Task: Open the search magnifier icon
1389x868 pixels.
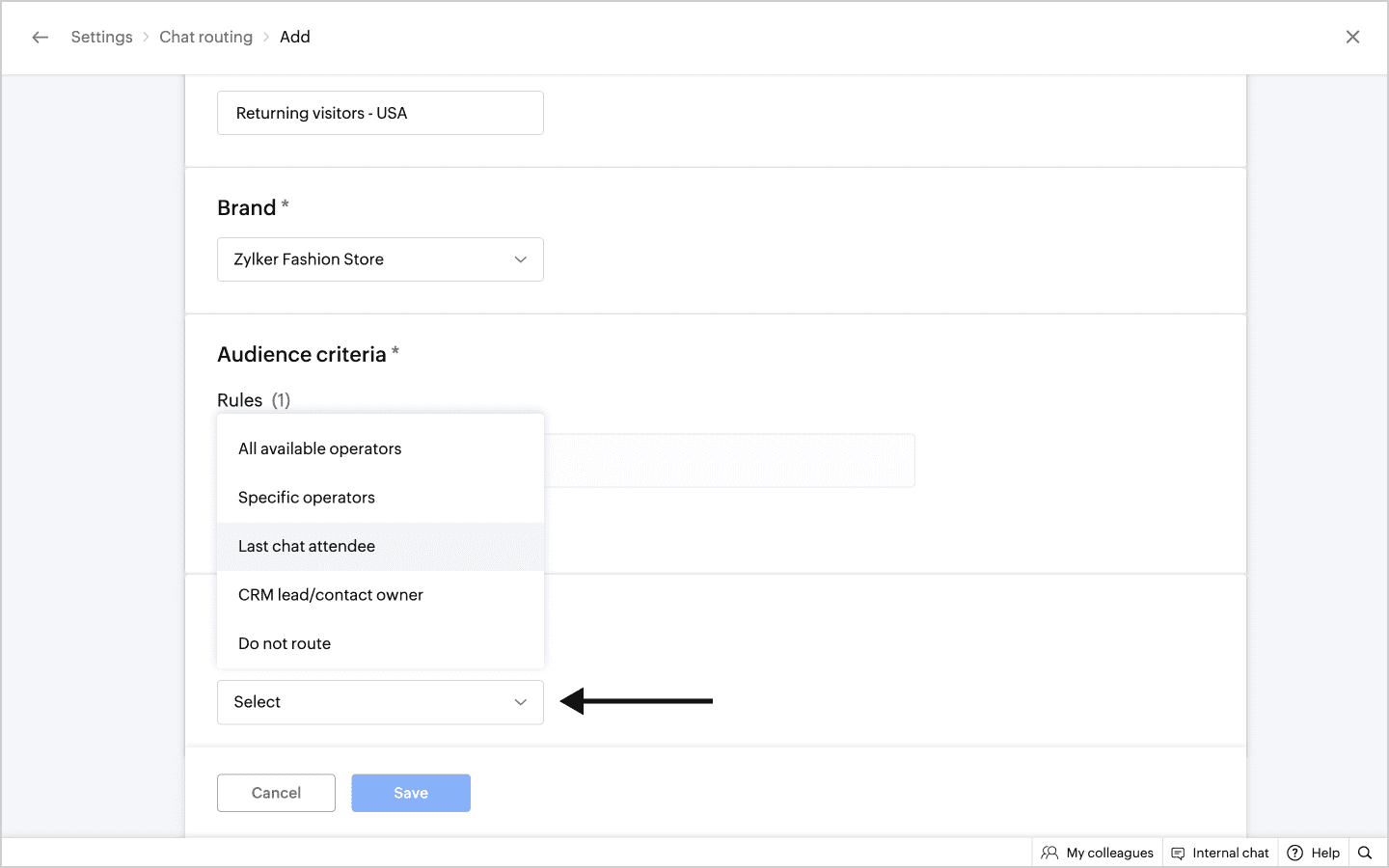Action: pyautogui.click(x=1365, y=853)
